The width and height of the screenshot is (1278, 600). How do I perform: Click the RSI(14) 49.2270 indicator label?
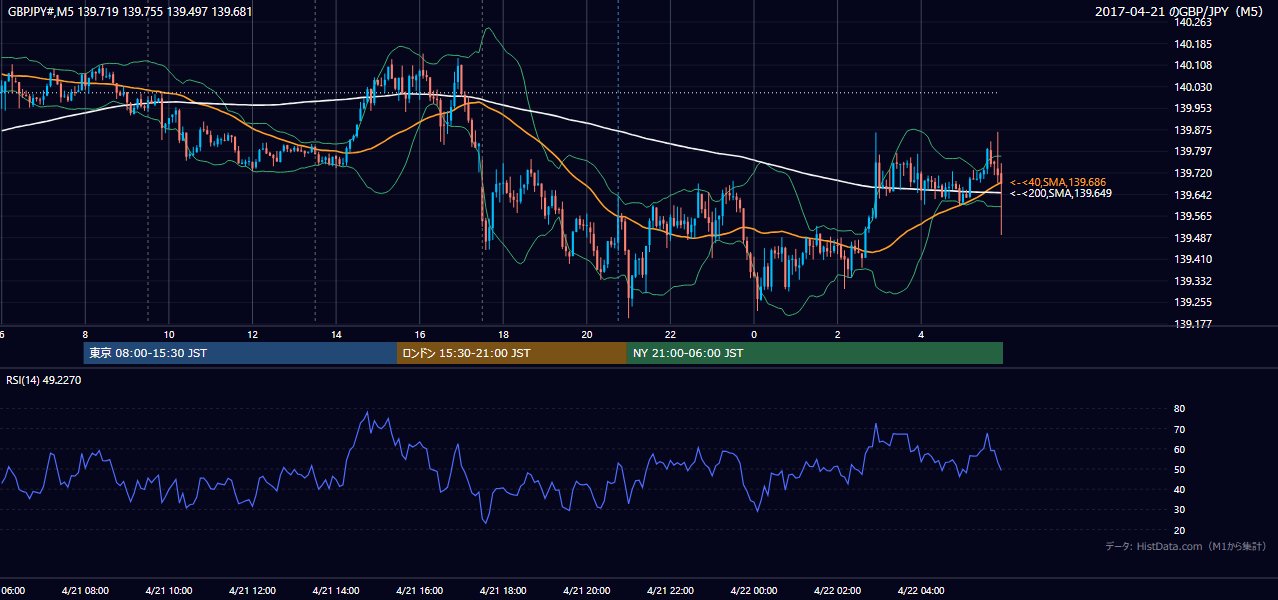[x=44, y=380]
